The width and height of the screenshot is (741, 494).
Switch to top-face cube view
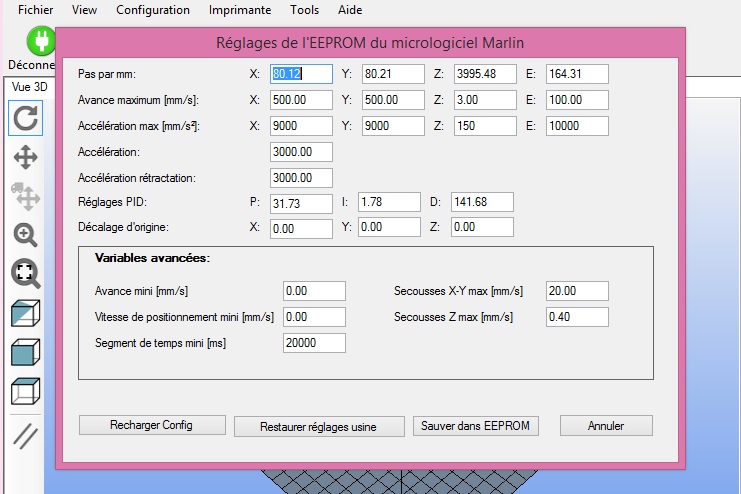coord(26,391)
